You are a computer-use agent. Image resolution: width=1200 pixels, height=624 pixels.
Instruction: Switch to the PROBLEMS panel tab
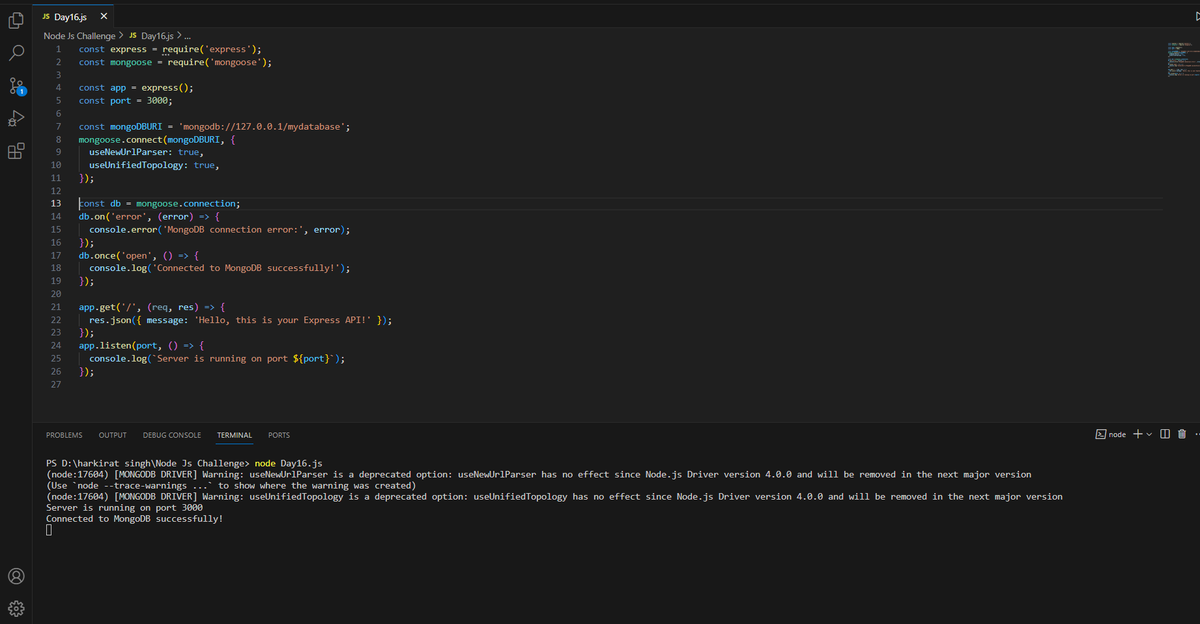pos(64,435)
